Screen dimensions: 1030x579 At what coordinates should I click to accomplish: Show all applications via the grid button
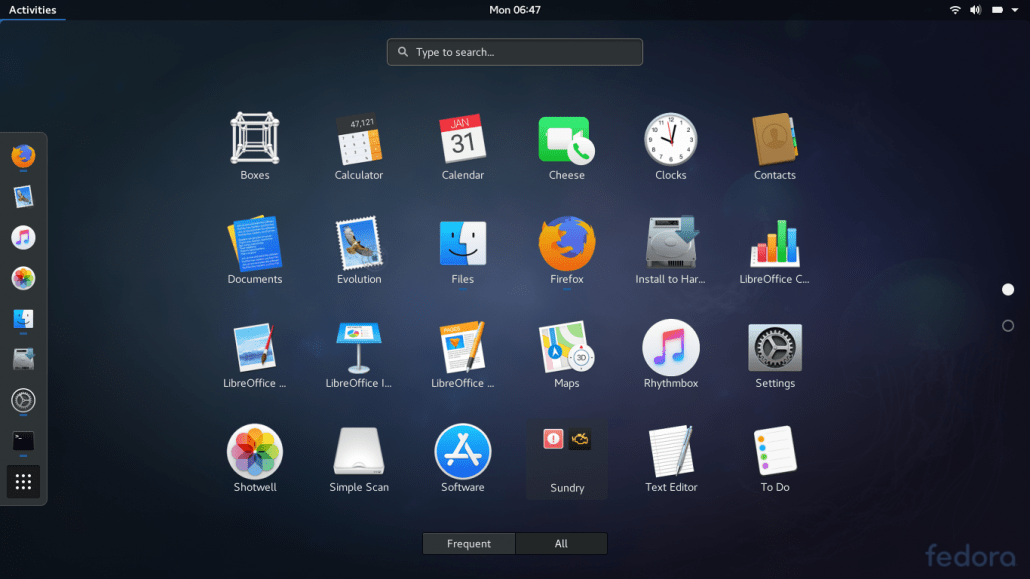(22, 481)
